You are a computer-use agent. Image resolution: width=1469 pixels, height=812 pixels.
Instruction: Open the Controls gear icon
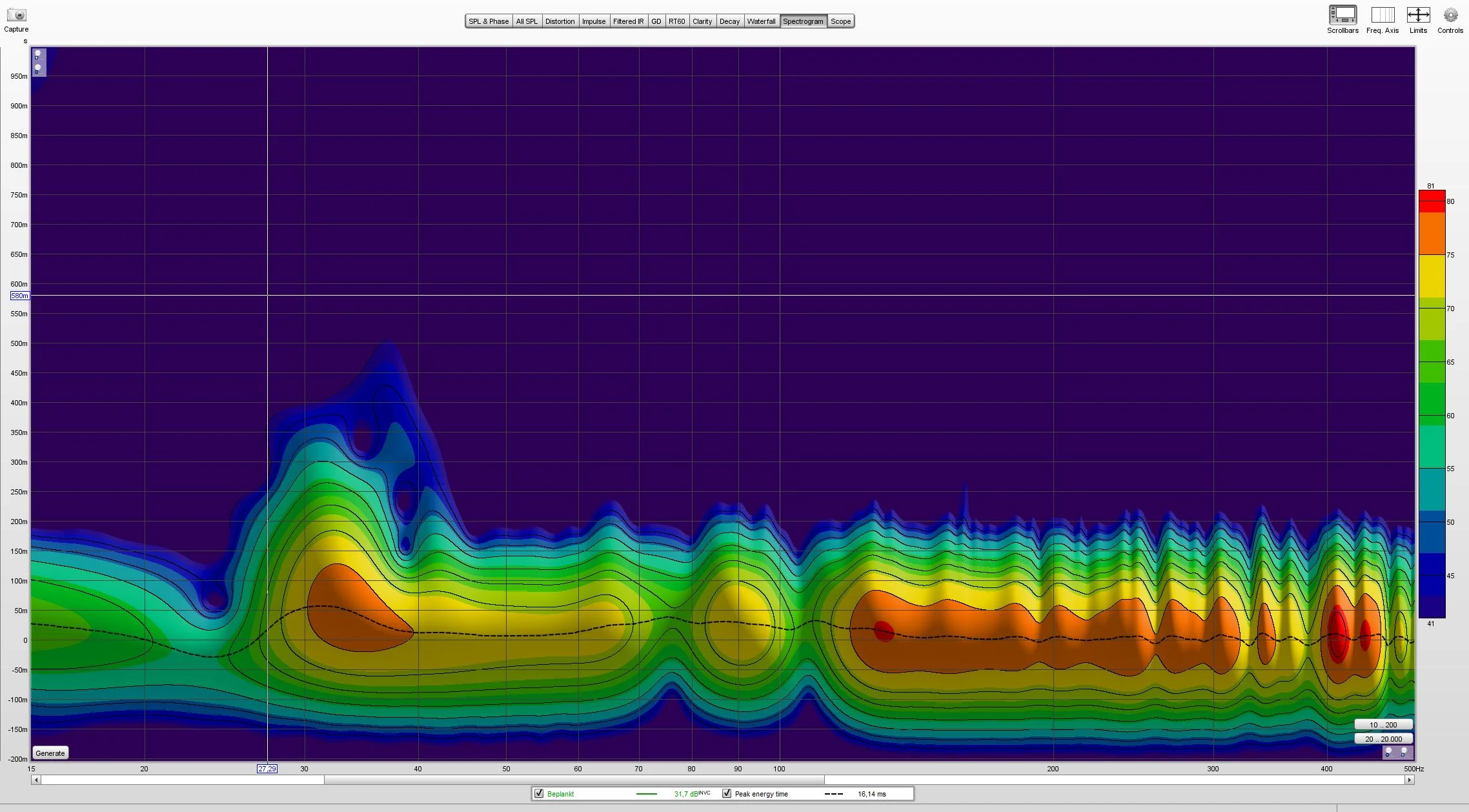pos(1450,15)
